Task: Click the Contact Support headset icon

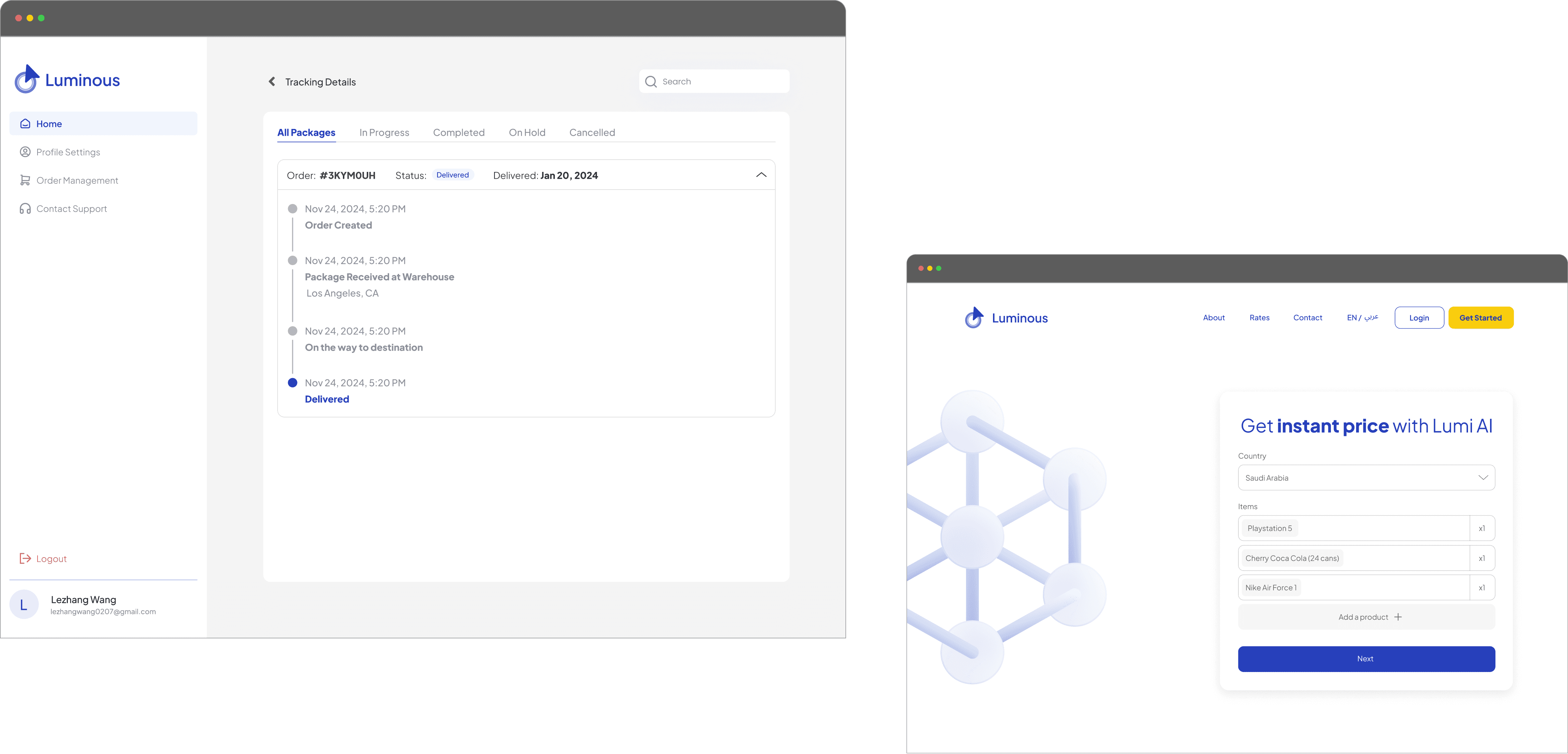Action: pos(25,209)
